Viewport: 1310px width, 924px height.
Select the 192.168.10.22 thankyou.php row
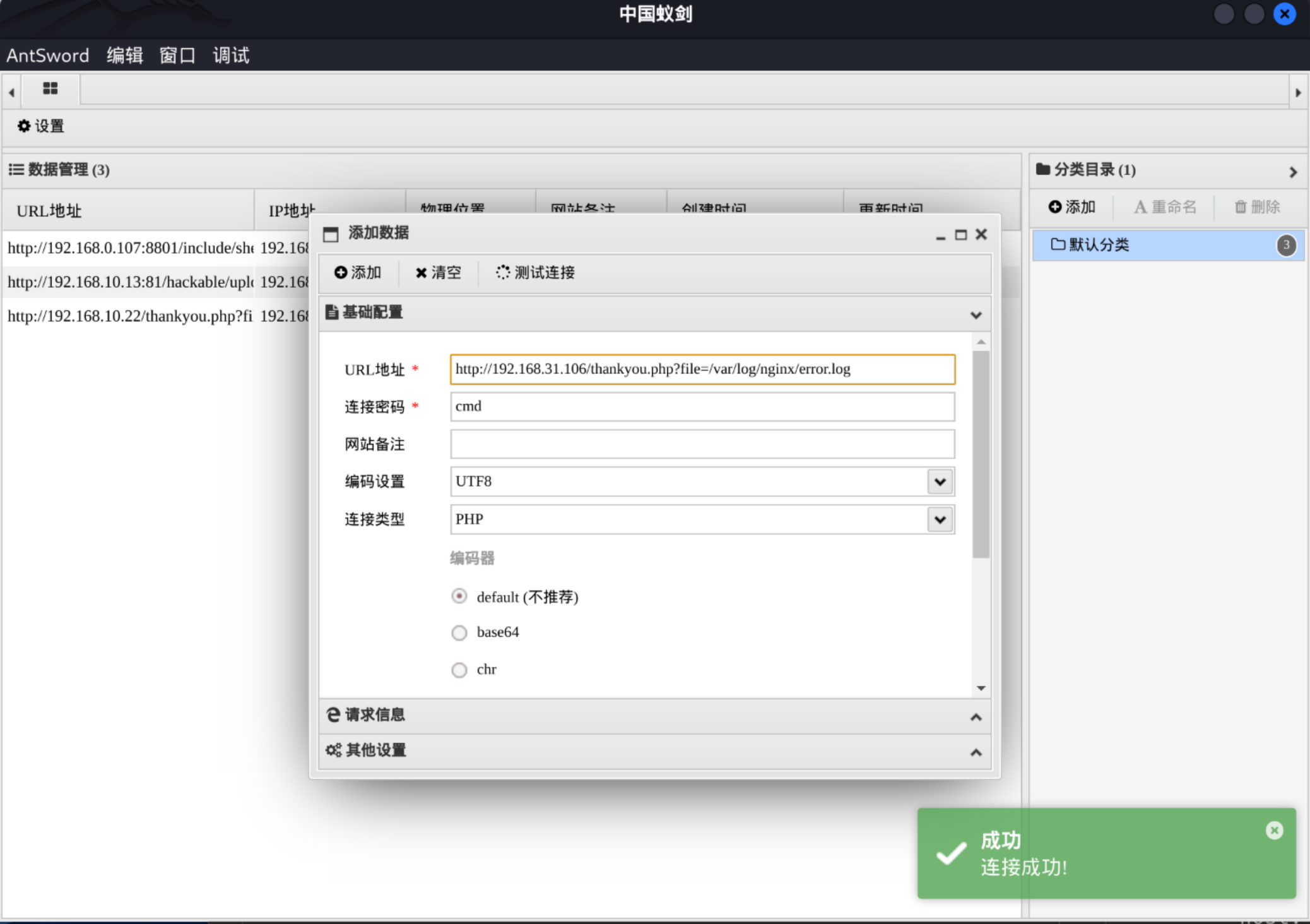tap(130, 316)
